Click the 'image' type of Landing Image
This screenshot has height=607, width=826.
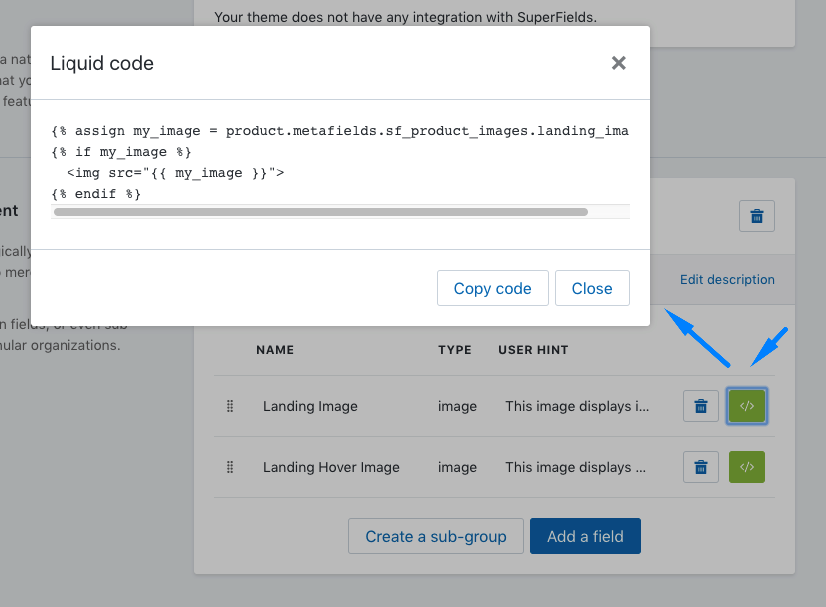pos(457,406)
